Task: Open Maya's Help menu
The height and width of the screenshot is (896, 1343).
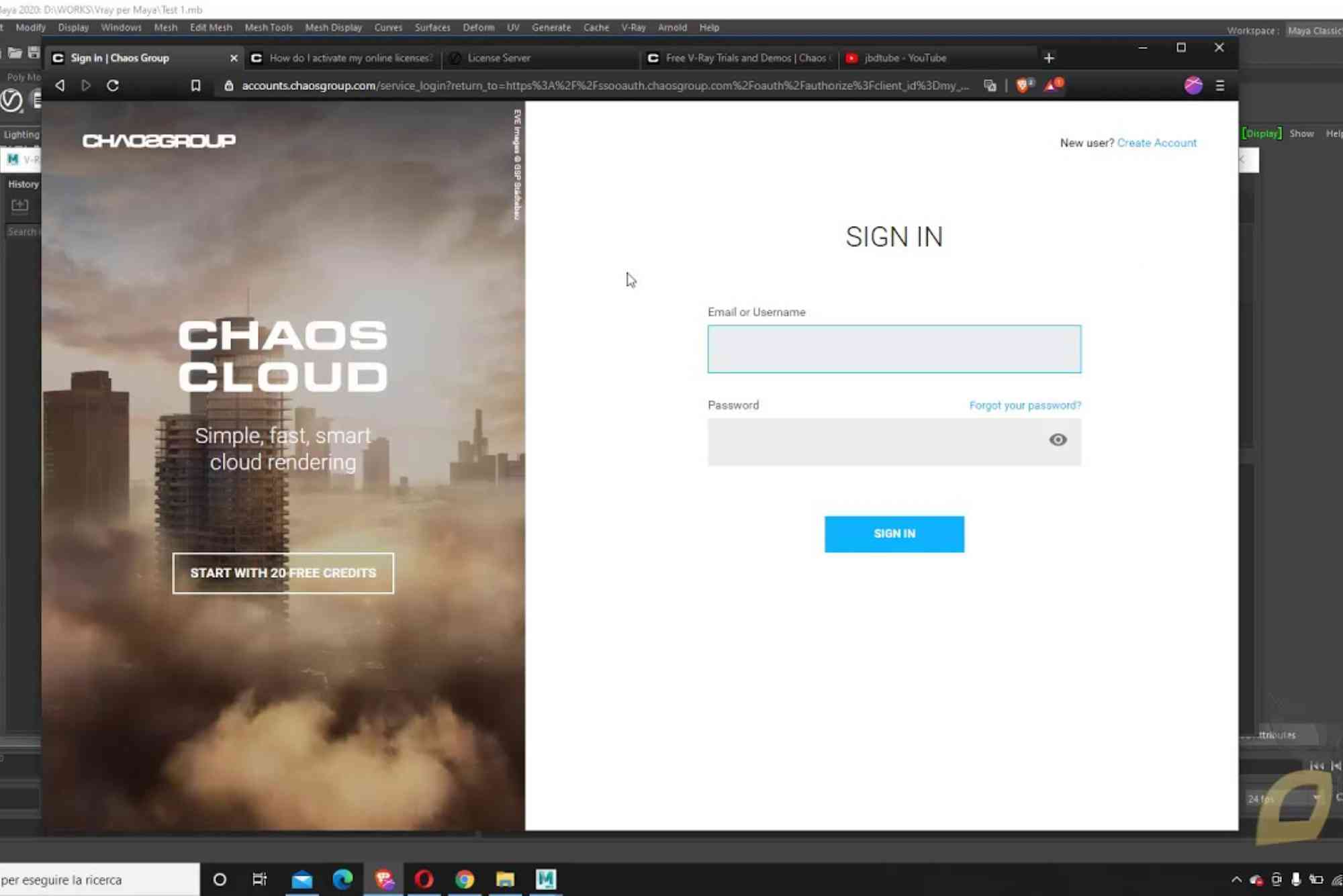Action: 709,28
